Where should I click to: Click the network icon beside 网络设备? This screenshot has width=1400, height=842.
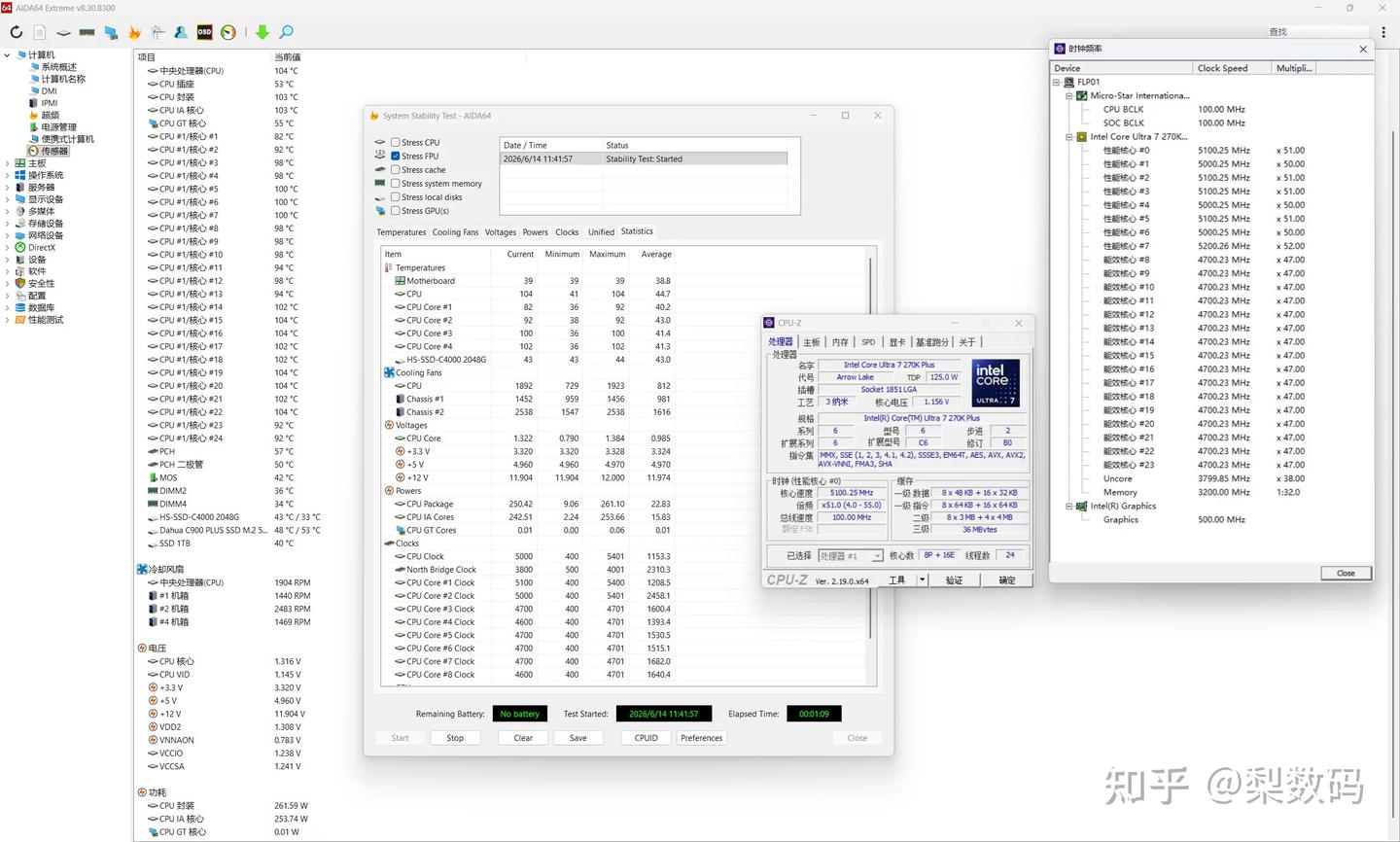pyautogui.click(x=20, y=235)
